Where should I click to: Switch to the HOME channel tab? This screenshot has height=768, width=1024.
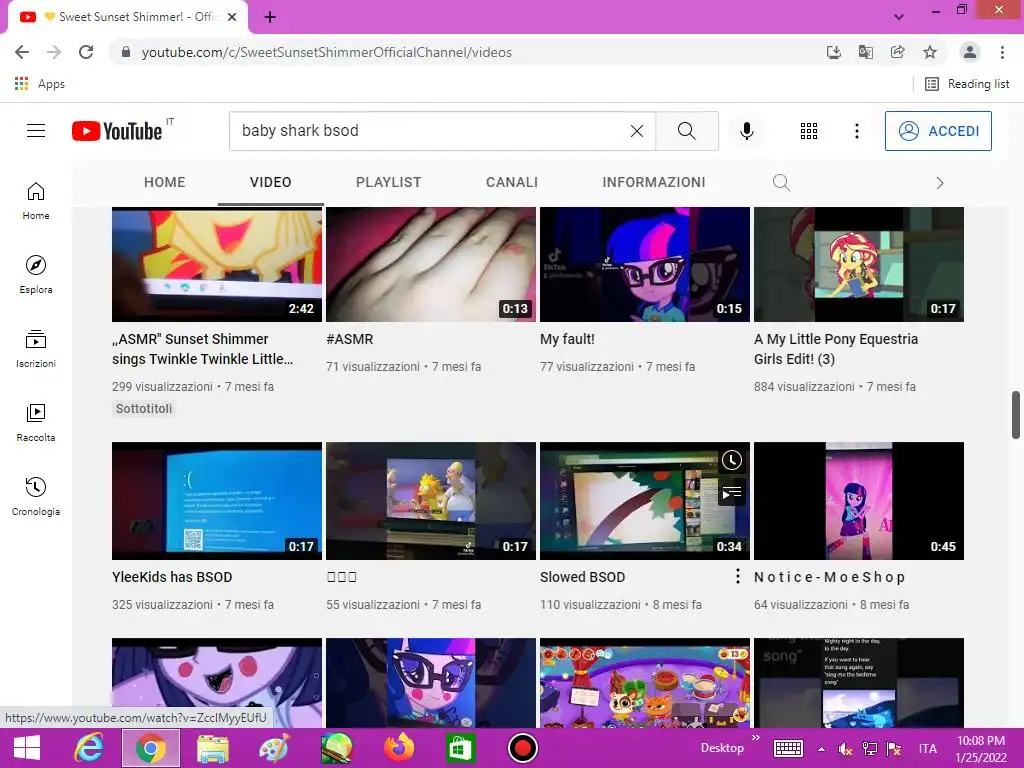click(165, 182)
